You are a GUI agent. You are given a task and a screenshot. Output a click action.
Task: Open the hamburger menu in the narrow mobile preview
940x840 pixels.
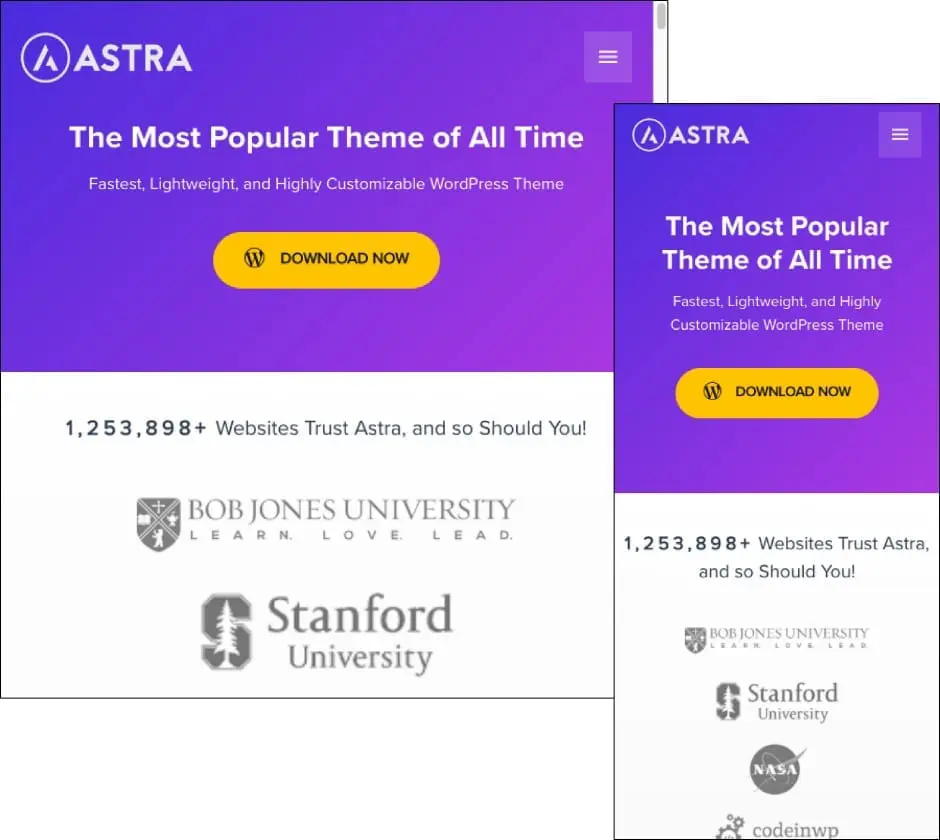coord(900,135)
